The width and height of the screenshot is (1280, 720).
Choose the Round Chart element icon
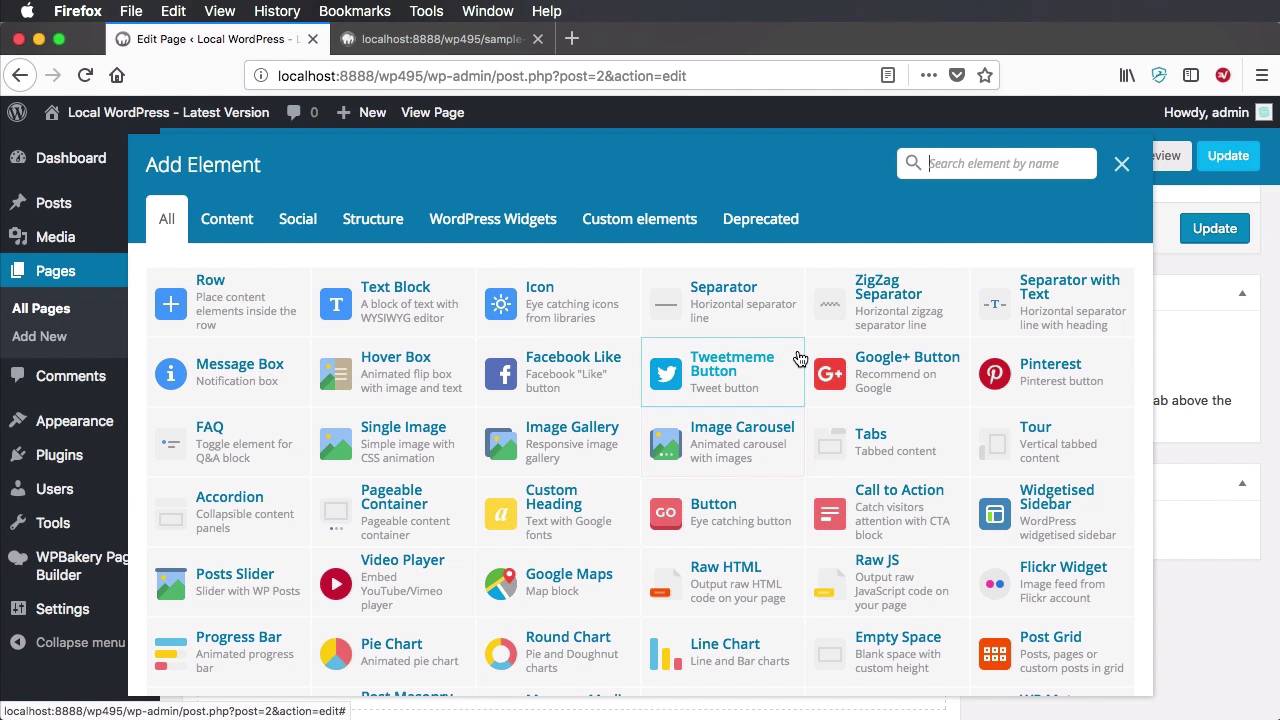point(501,653)
